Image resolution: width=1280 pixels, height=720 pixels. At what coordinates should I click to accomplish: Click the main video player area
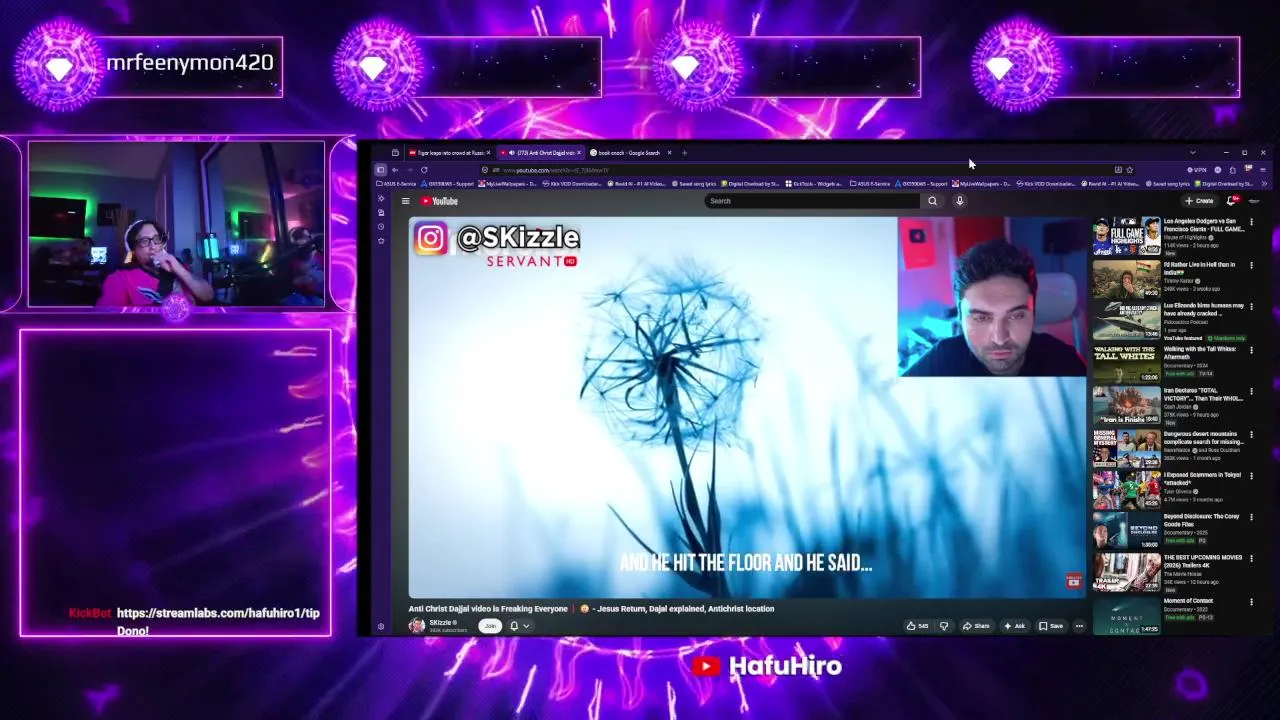pos(747,407)
